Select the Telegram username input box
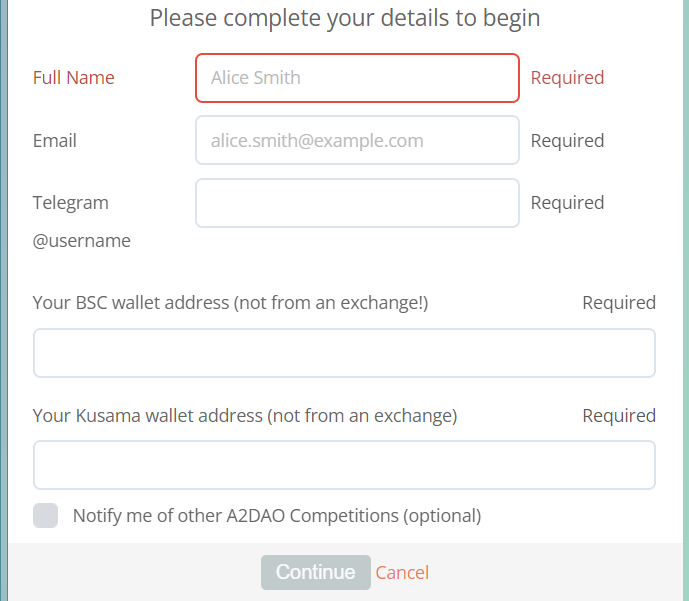 tap(357, 203)
